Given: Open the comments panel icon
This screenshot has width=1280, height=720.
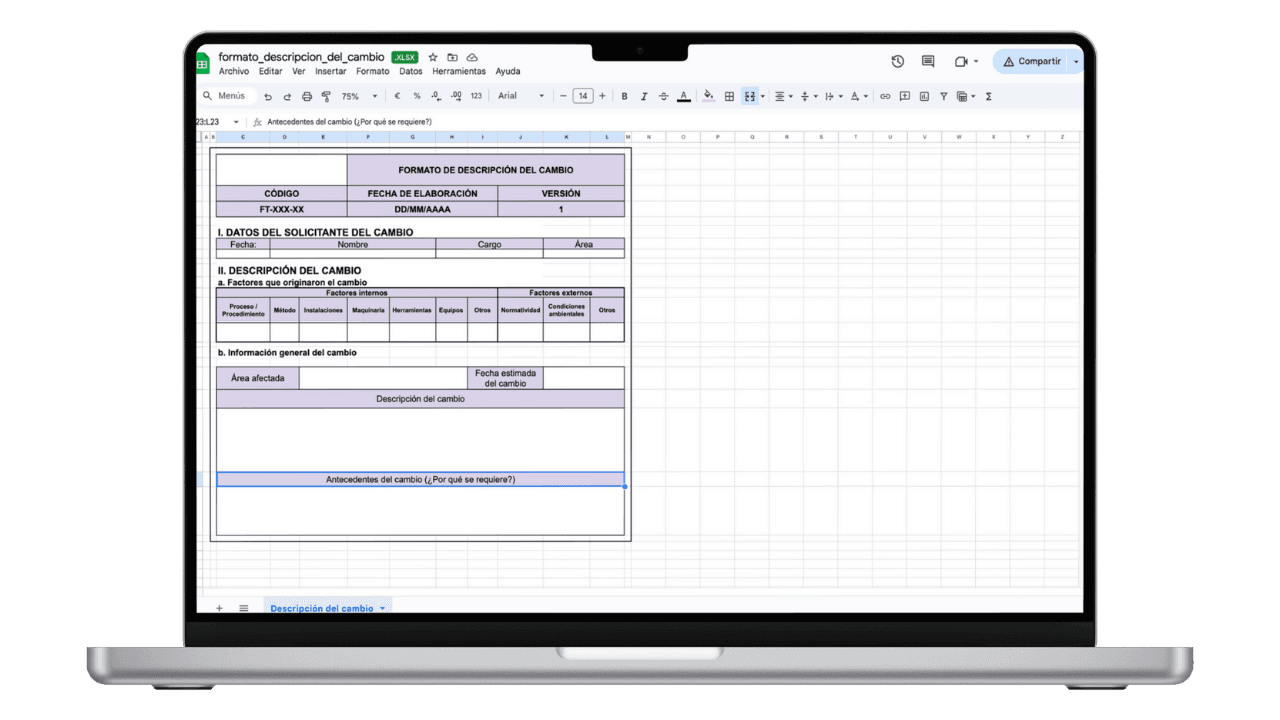Looking at the screenshot, I should (928, 62).
